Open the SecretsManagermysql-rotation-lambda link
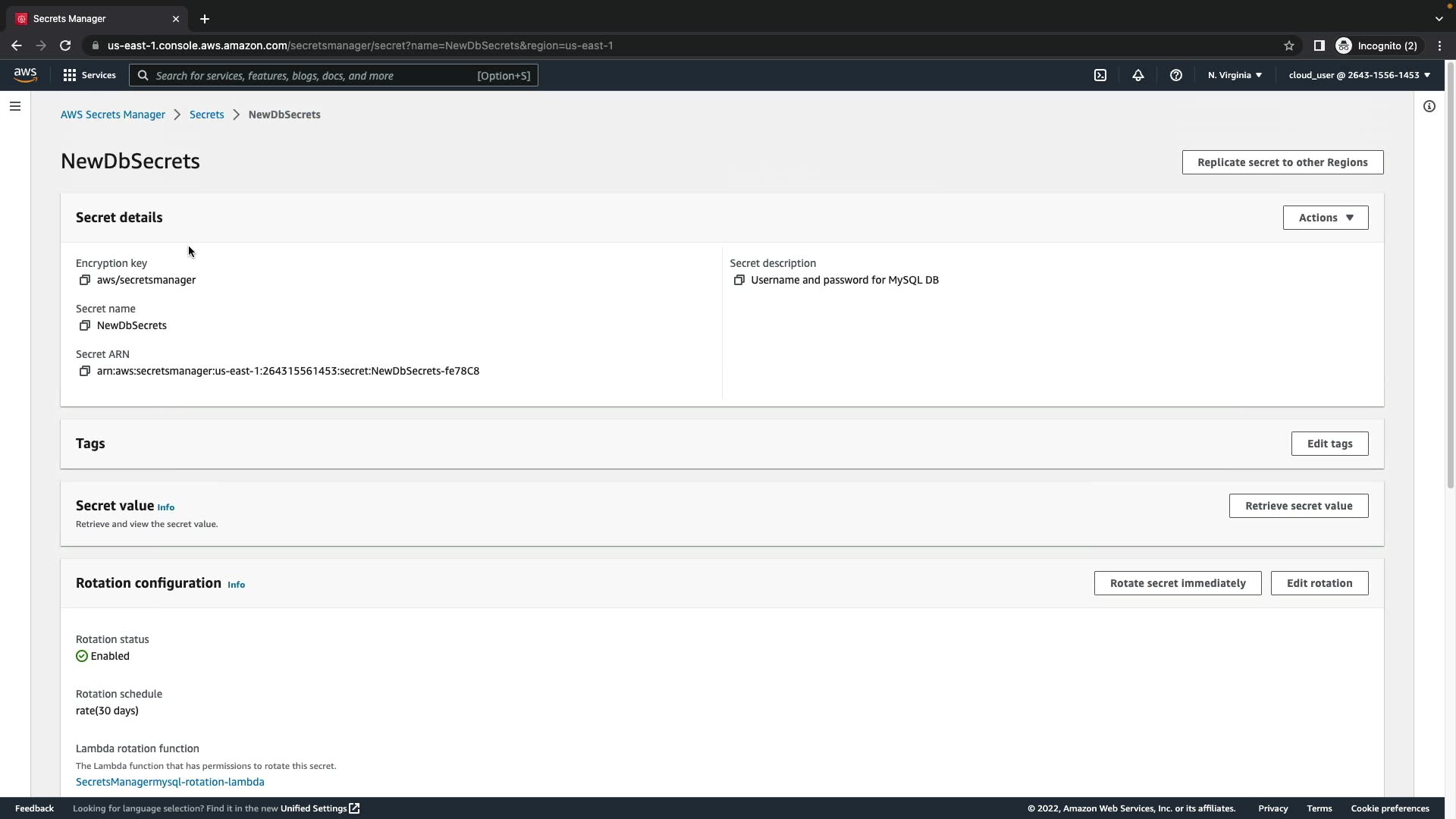Image resolution: width=1456 pixels, height=819 pixels. click(x=170, y=783)
